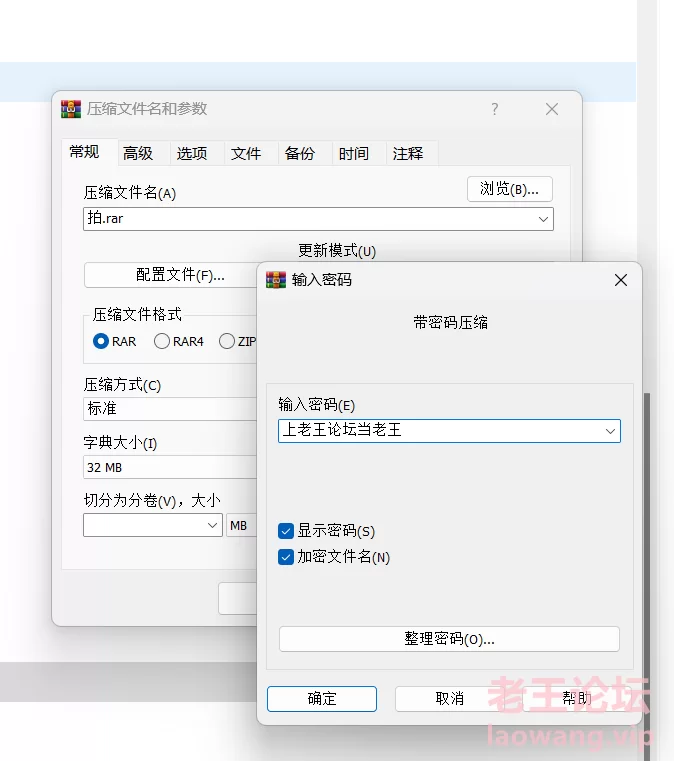Close the 压缩文件名和参数 dialog
This screenshot has width=674, height=761.
552,109
